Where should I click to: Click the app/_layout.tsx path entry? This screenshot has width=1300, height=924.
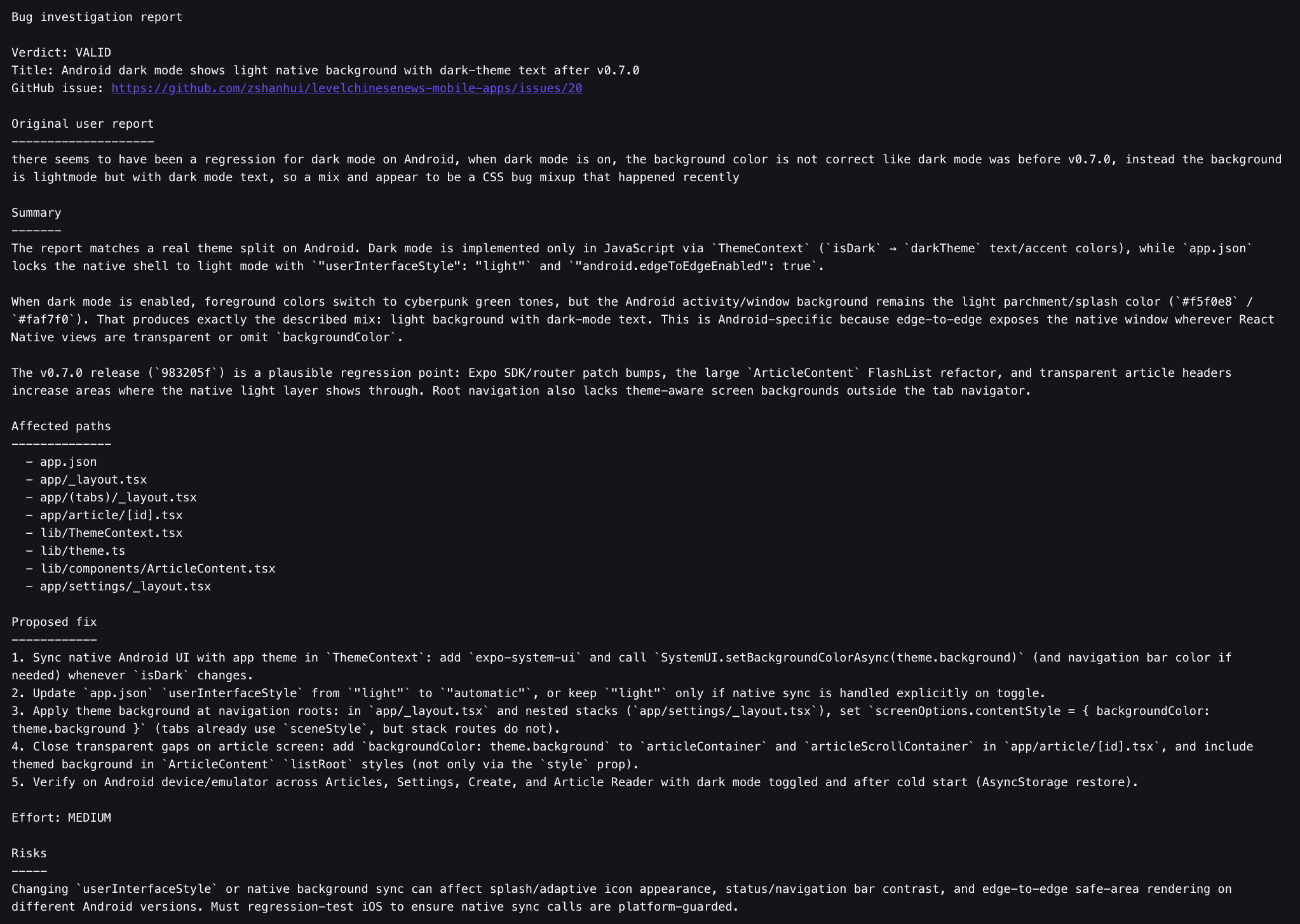[x=93, y=480]
